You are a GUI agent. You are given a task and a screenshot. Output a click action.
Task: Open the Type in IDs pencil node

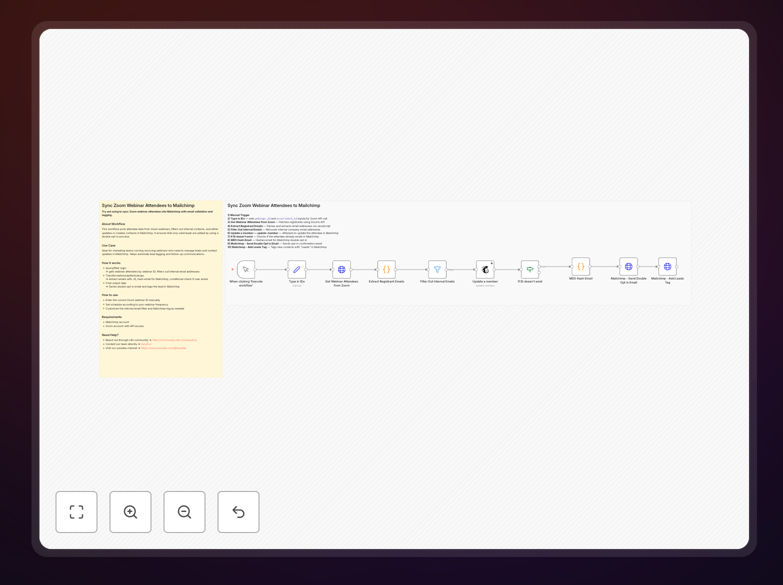297,269
